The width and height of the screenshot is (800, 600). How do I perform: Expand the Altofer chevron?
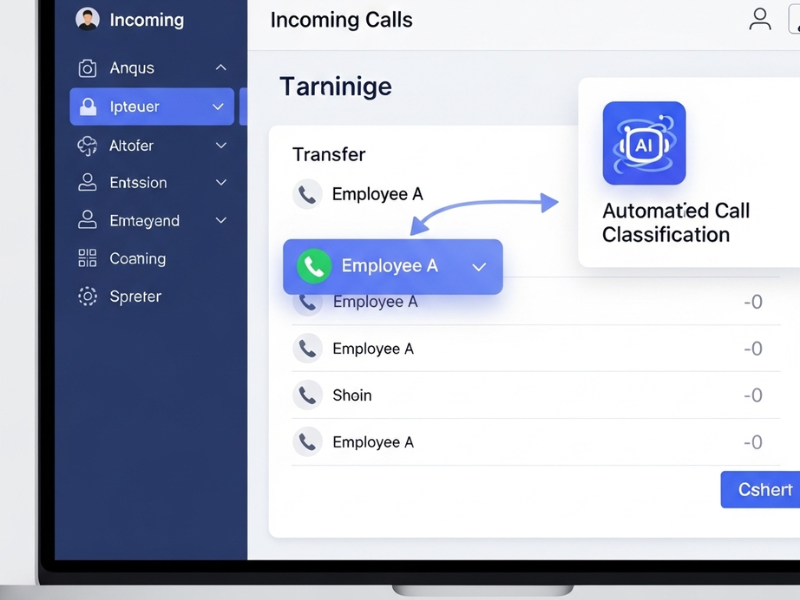click(221, 145)
